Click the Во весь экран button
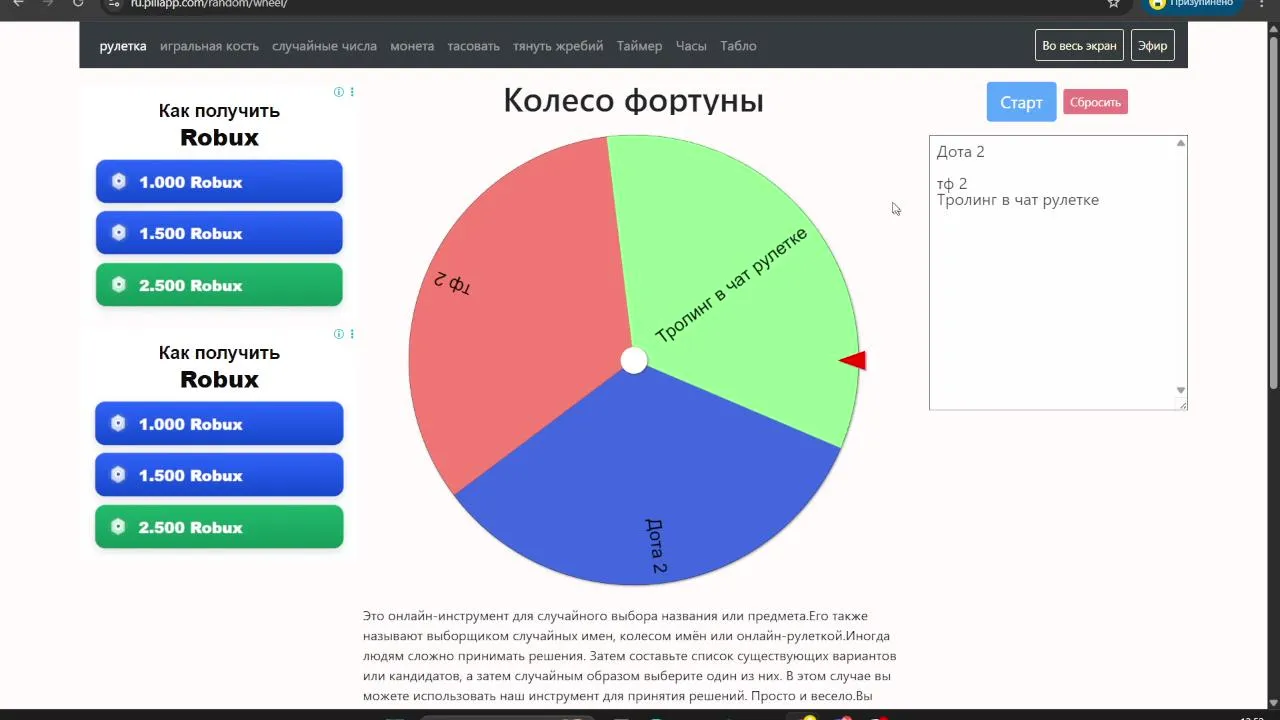1280x720 pixels. click(1079, 46)
